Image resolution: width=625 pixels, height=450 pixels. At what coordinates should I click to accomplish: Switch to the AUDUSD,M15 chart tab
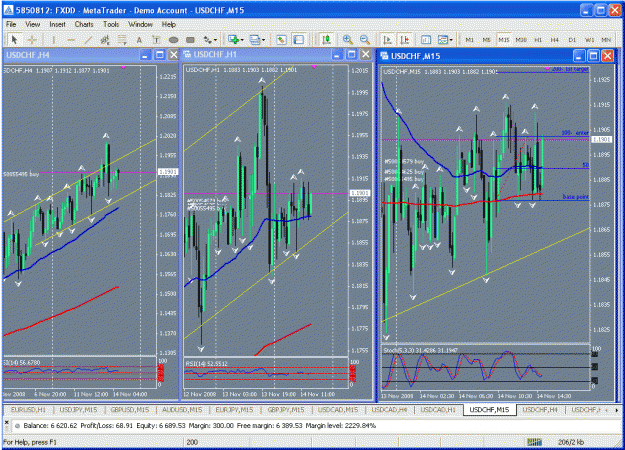click(x=182, y=410)
